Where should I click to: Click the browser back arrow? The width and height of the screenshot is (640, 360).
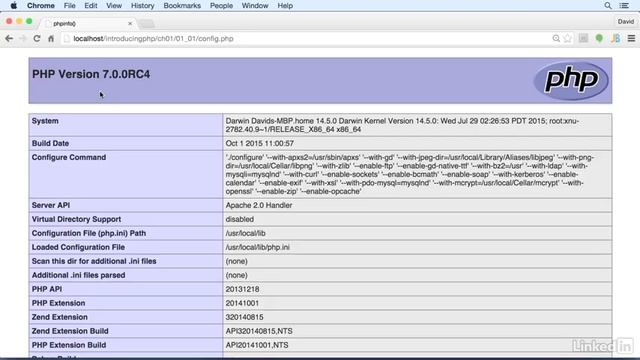pyautogui.click(x=9, y=38)
